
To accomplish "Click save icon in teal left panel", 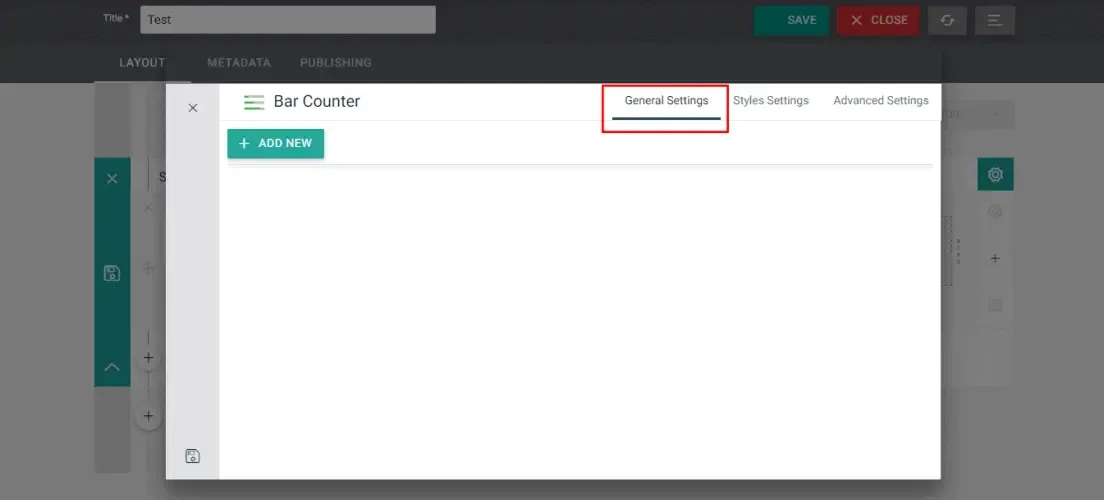I will [112, 273].
